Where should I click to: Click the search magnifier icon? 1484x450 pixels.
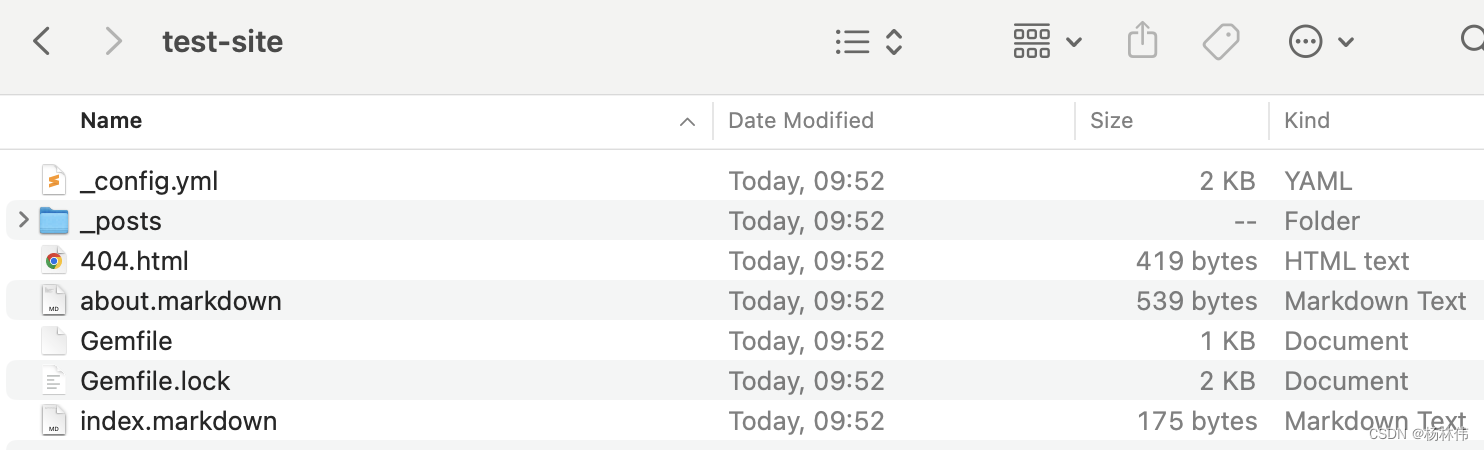[x=1472, y=40]
